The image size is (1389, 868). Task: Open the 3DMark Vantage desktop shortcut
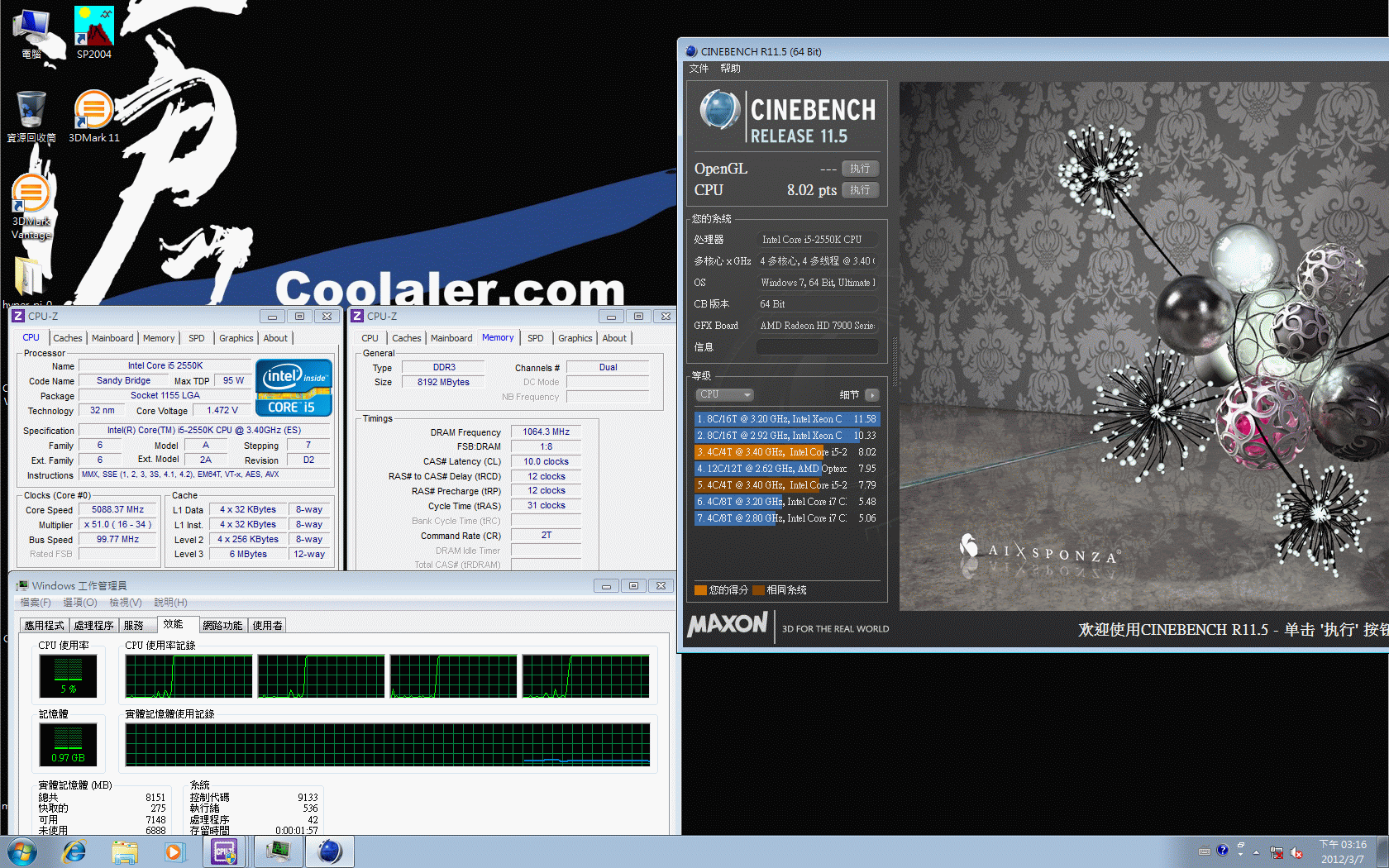point(31,207)
